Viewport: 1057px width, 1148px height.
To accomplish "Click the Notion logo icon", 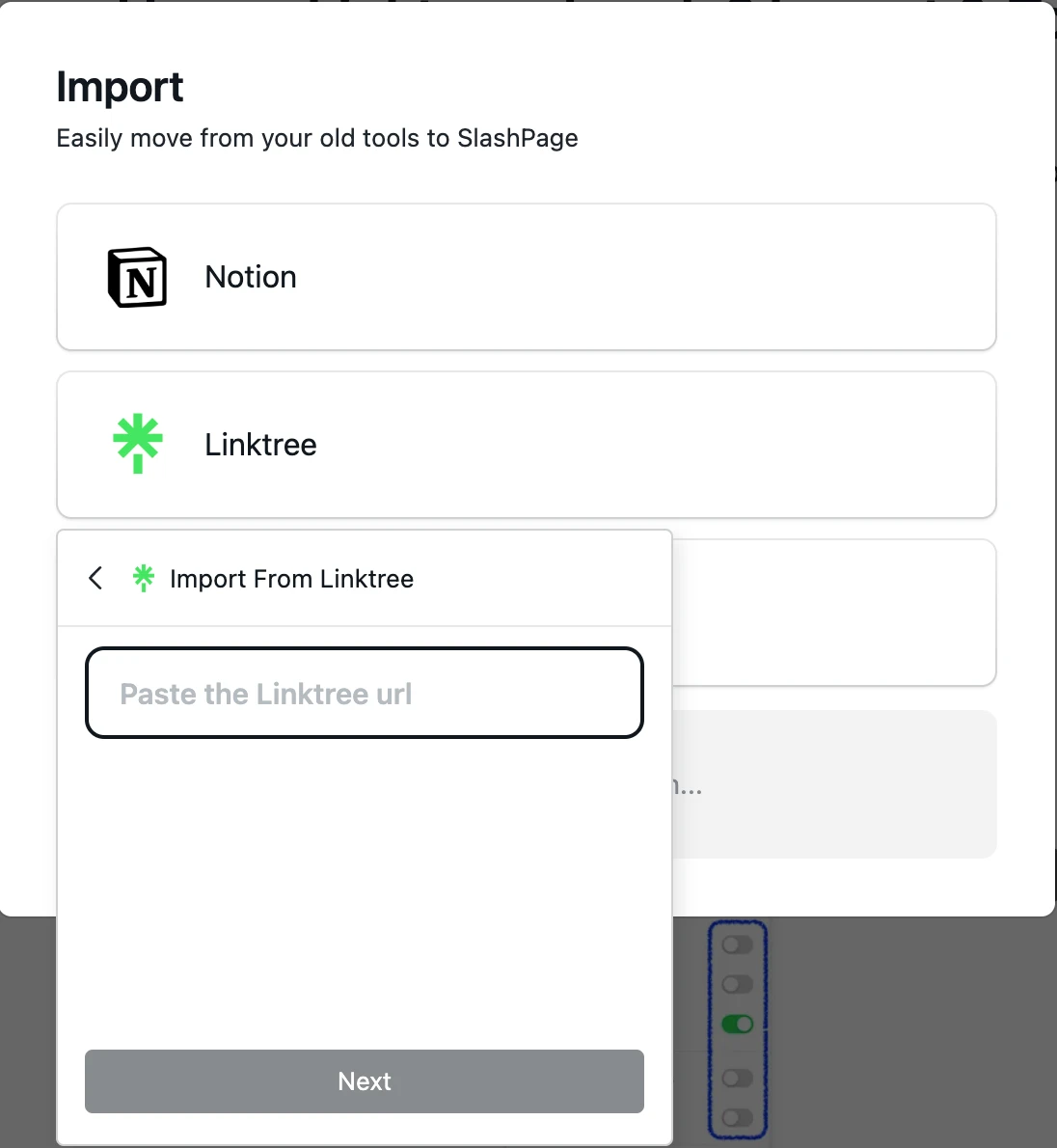I will 137,277.
